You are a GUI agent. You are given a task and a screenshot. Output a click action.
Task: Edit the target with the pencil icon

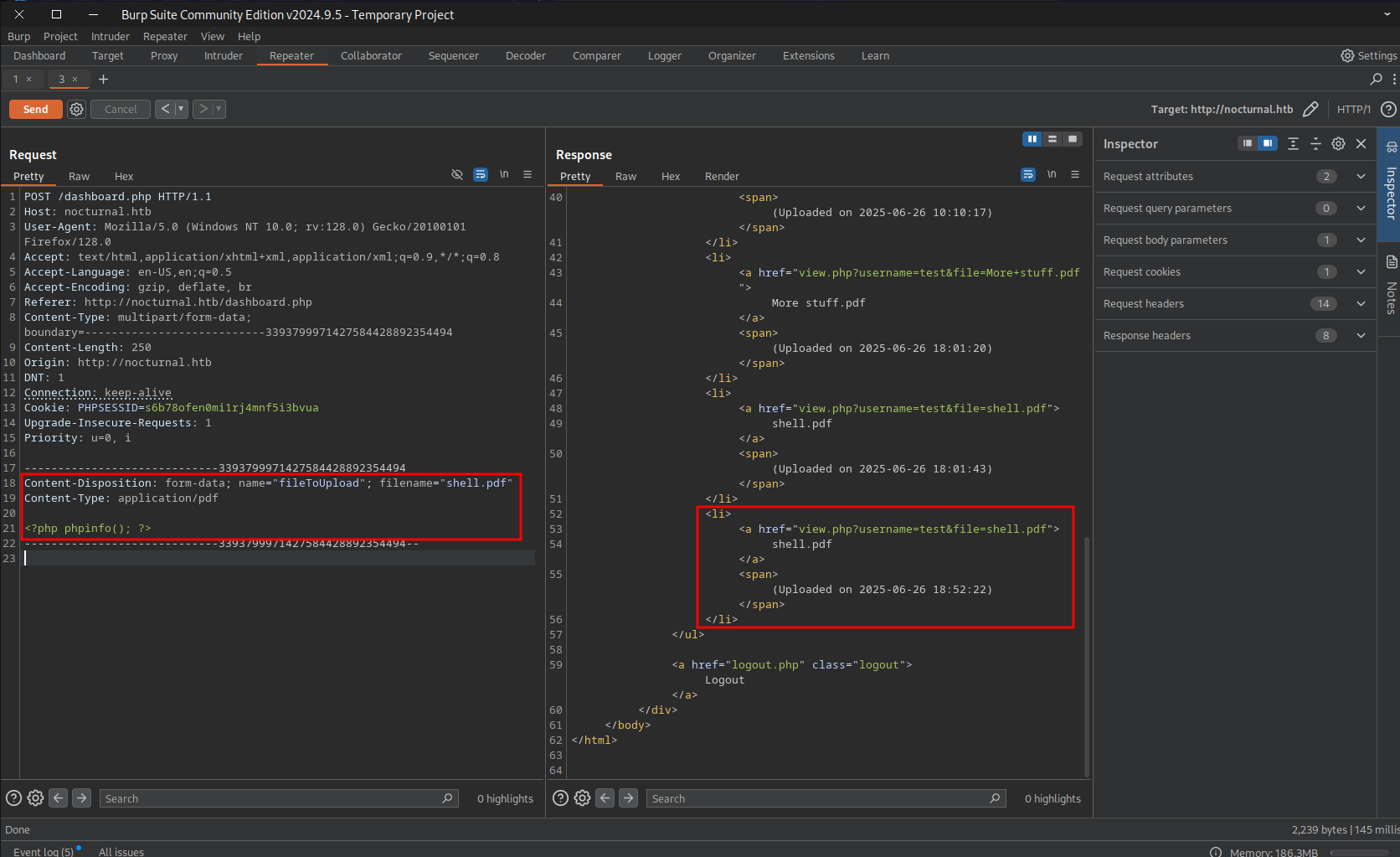tap(1310, 109)
